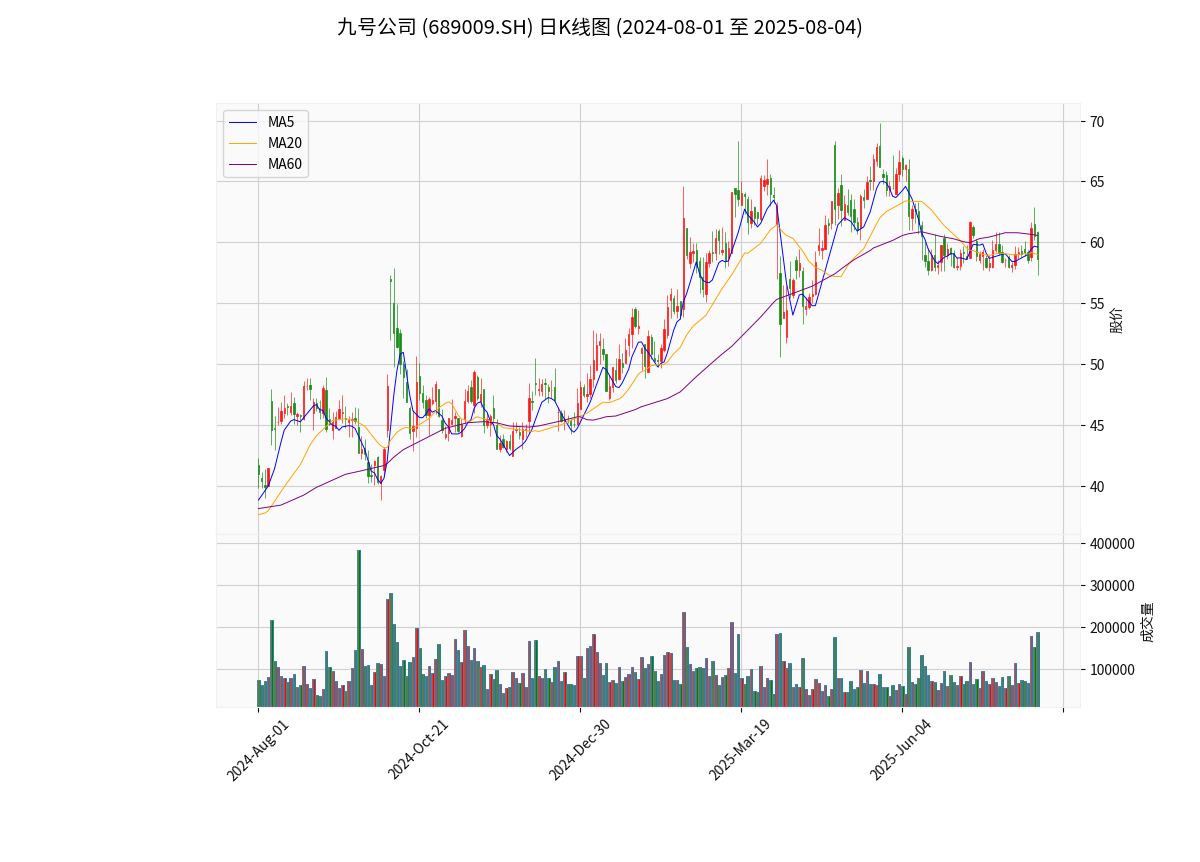Click the 成交量 axis label
This screenshot has height=862, width=1200.
coord(1147,622)
